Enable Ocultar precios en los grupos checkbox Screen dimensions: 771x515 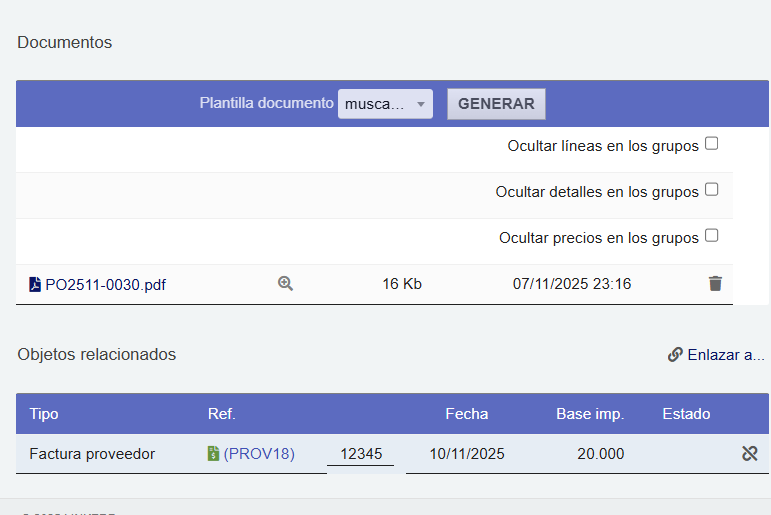click(712, 236)
